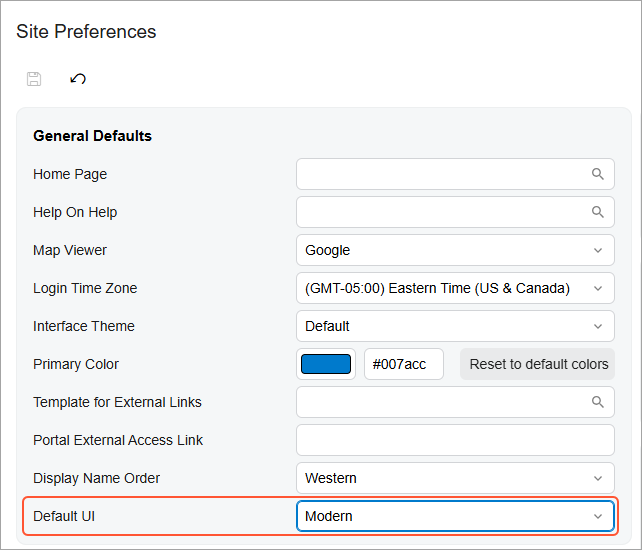Click the General Defaults section heading
Screen dimensions: 642x550
92,136
